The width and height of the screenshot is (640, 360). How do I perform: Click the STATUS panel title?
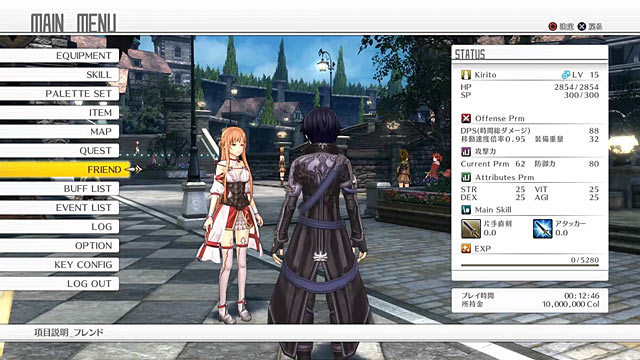(x=470, y=54)
